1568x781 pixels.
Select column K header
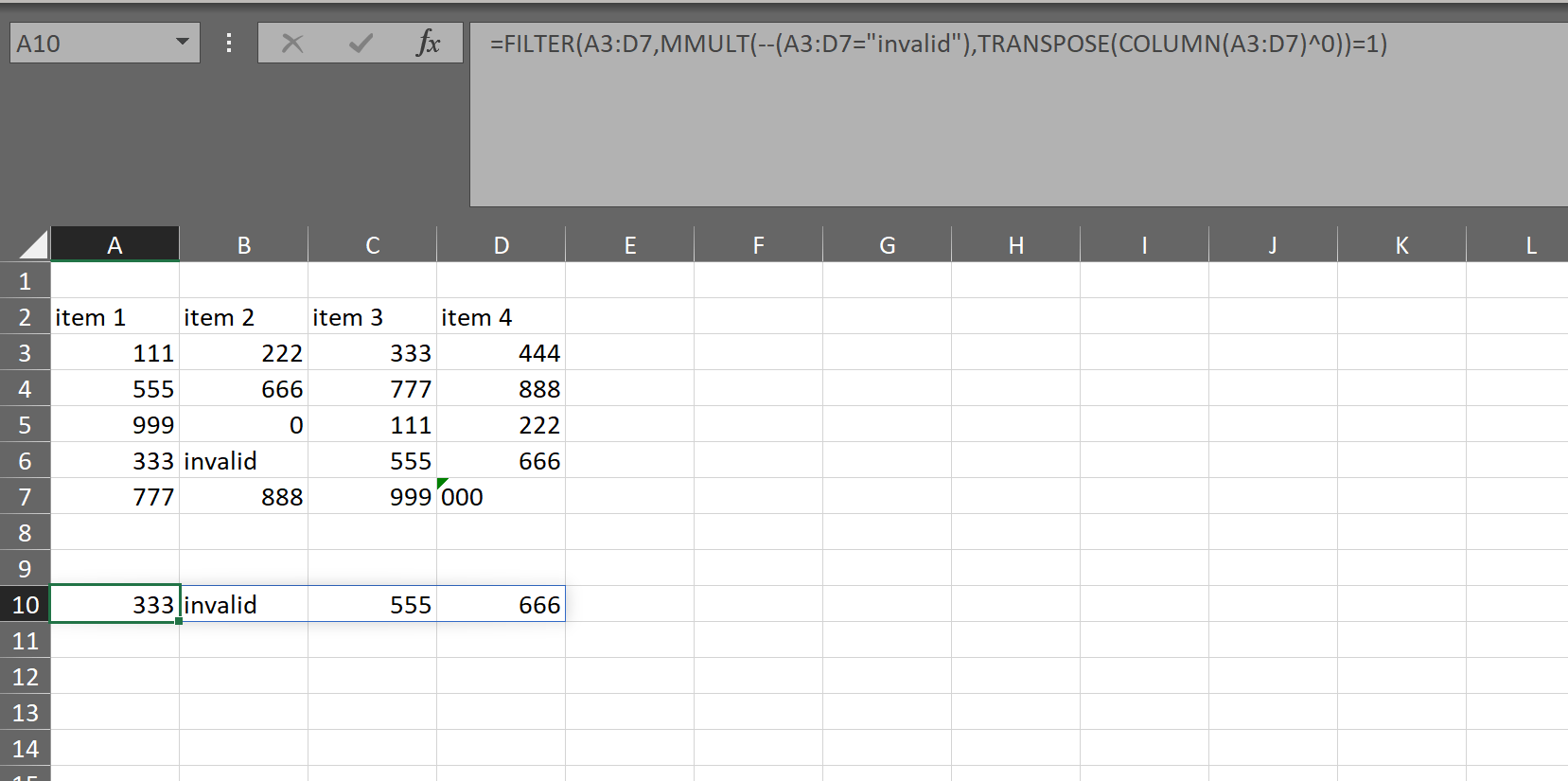click(x=1402, y=244)
